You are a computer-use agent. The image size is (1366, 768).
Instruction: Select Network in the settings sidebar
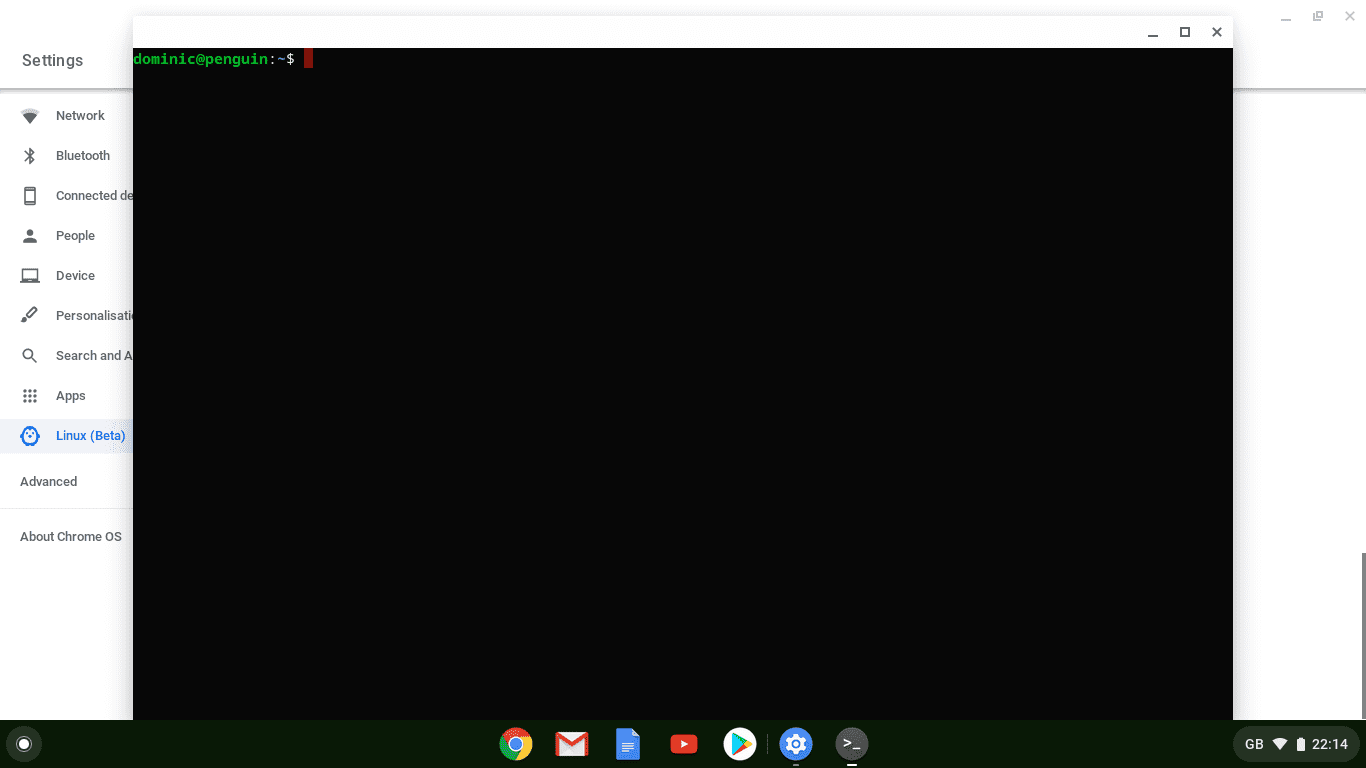tap(79, 115)
